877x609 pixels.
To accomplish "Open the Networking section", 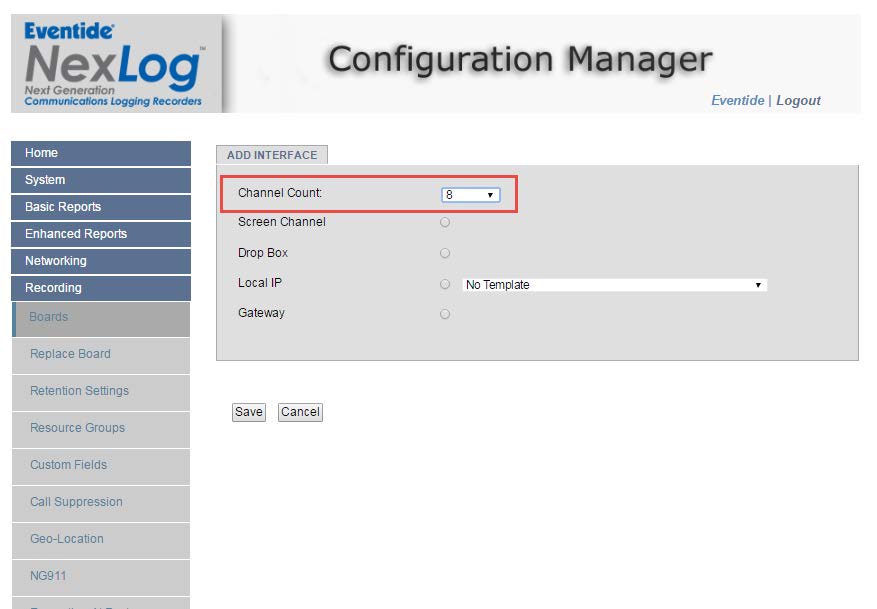I will tap(100, 261).
